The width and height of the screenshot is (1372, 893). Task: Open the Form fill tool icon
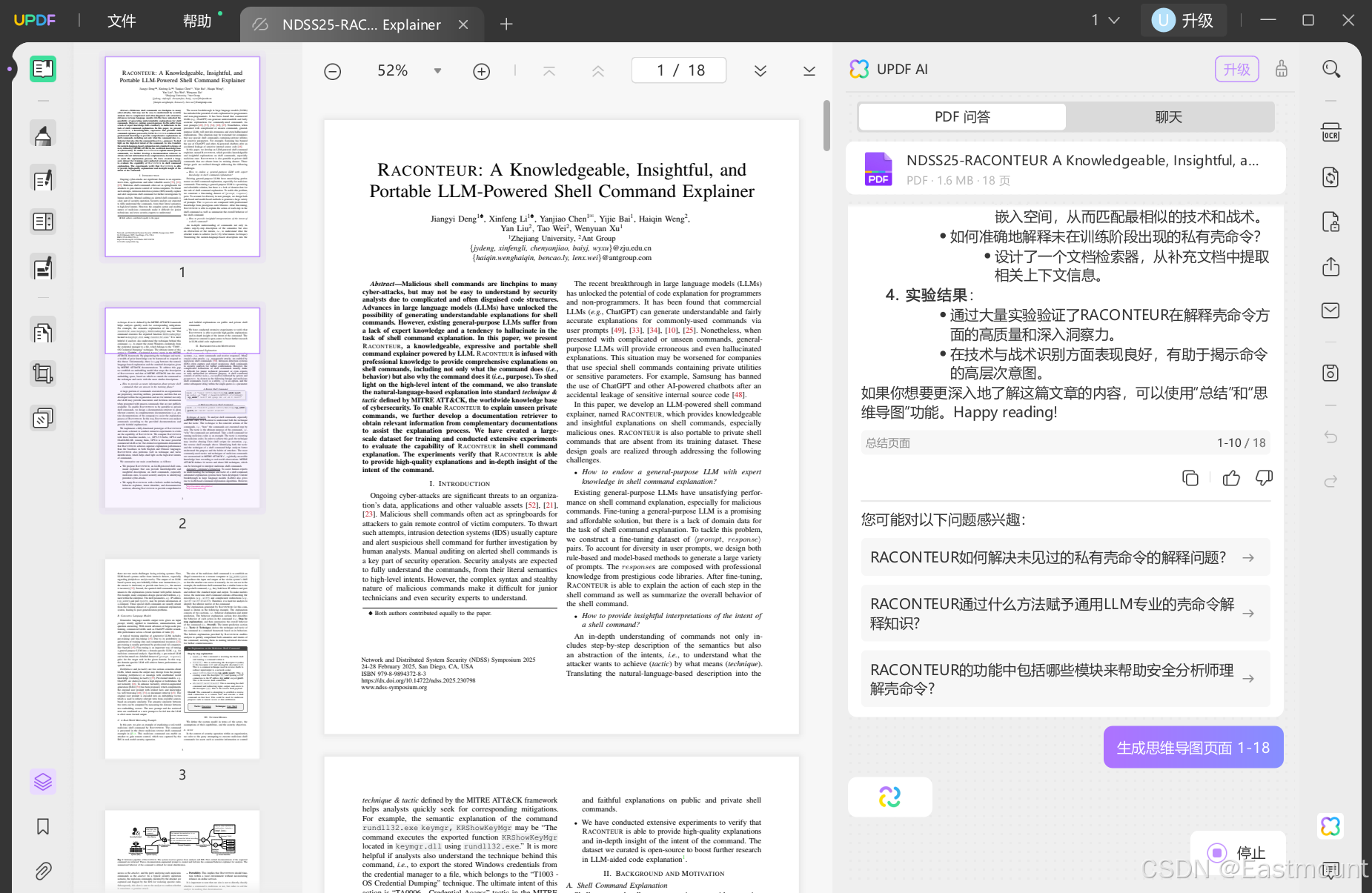[43, 222]
